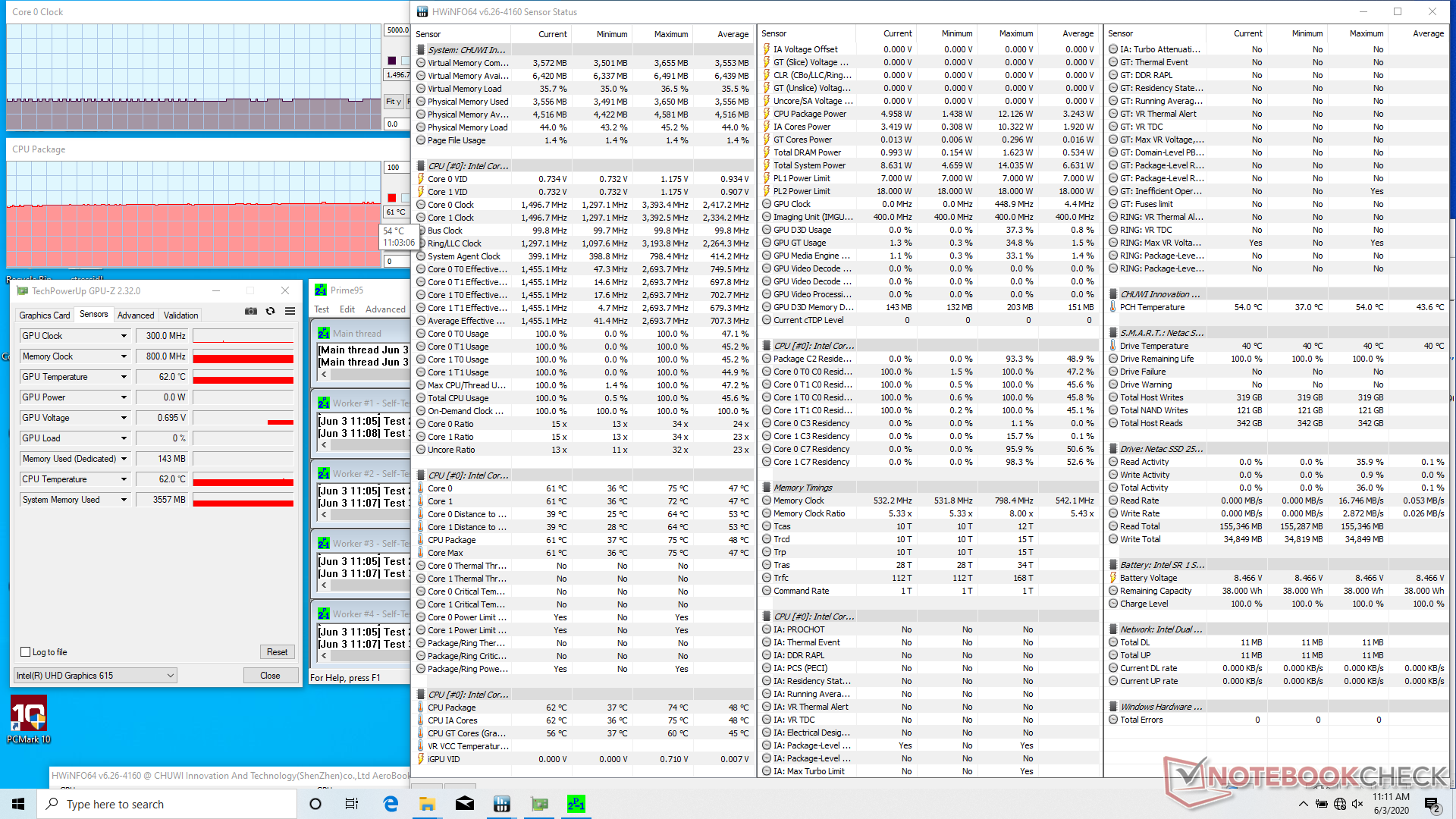Click the Type here to search box
This screenshot has height=819, width=1456.
(x=167, y=804)
